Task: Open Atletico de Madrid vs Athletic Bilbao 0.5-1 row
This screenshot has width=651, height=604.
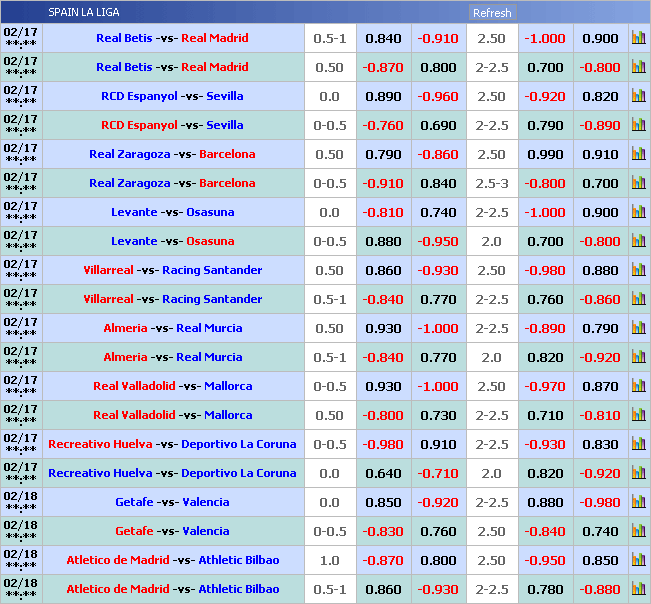Action: (172, 590)
